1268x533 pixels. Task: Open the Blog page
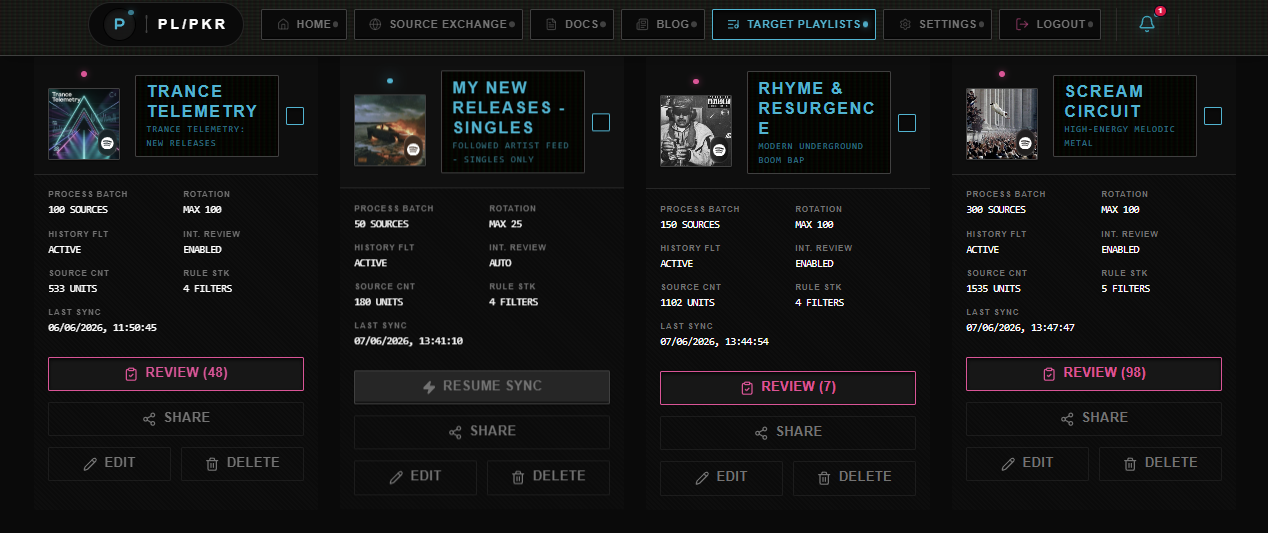coord(662,24)
